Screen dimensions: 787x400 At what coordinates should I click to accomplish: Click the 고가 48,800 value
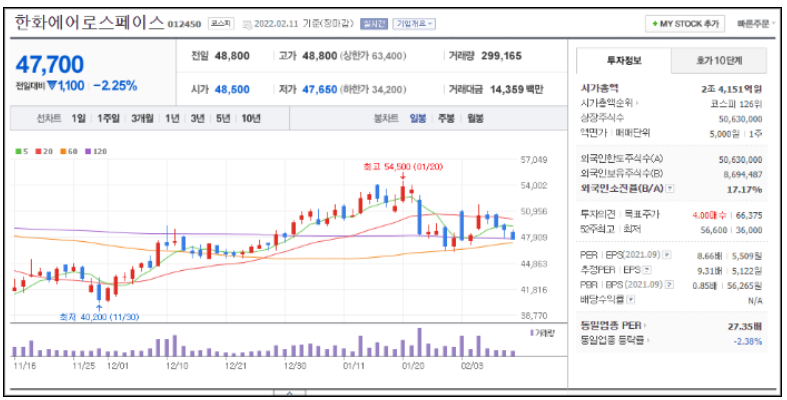[319, 56]
